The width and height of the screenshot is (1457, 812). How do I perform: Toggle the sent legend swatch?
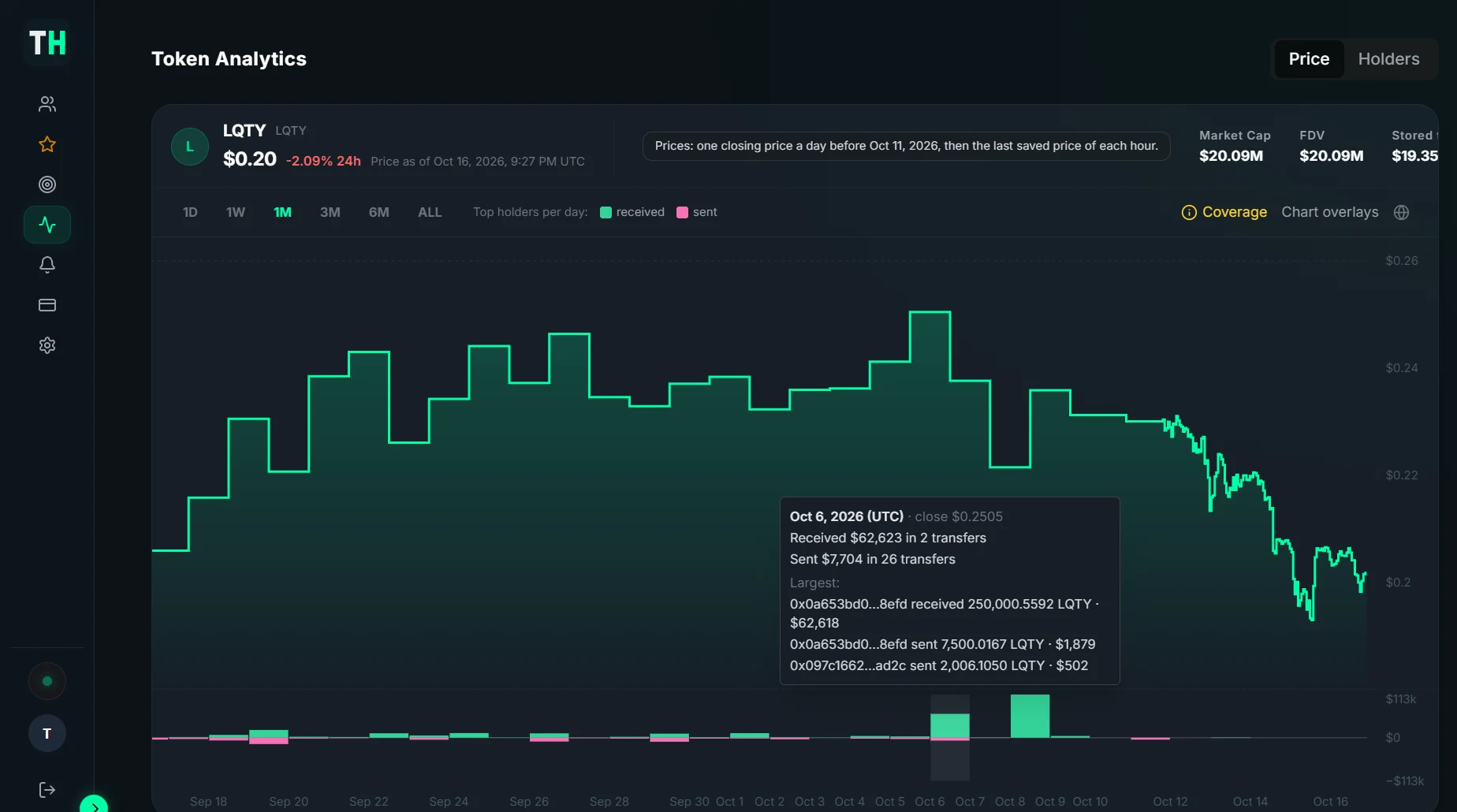pyautogui.click(x=682, y=212)
